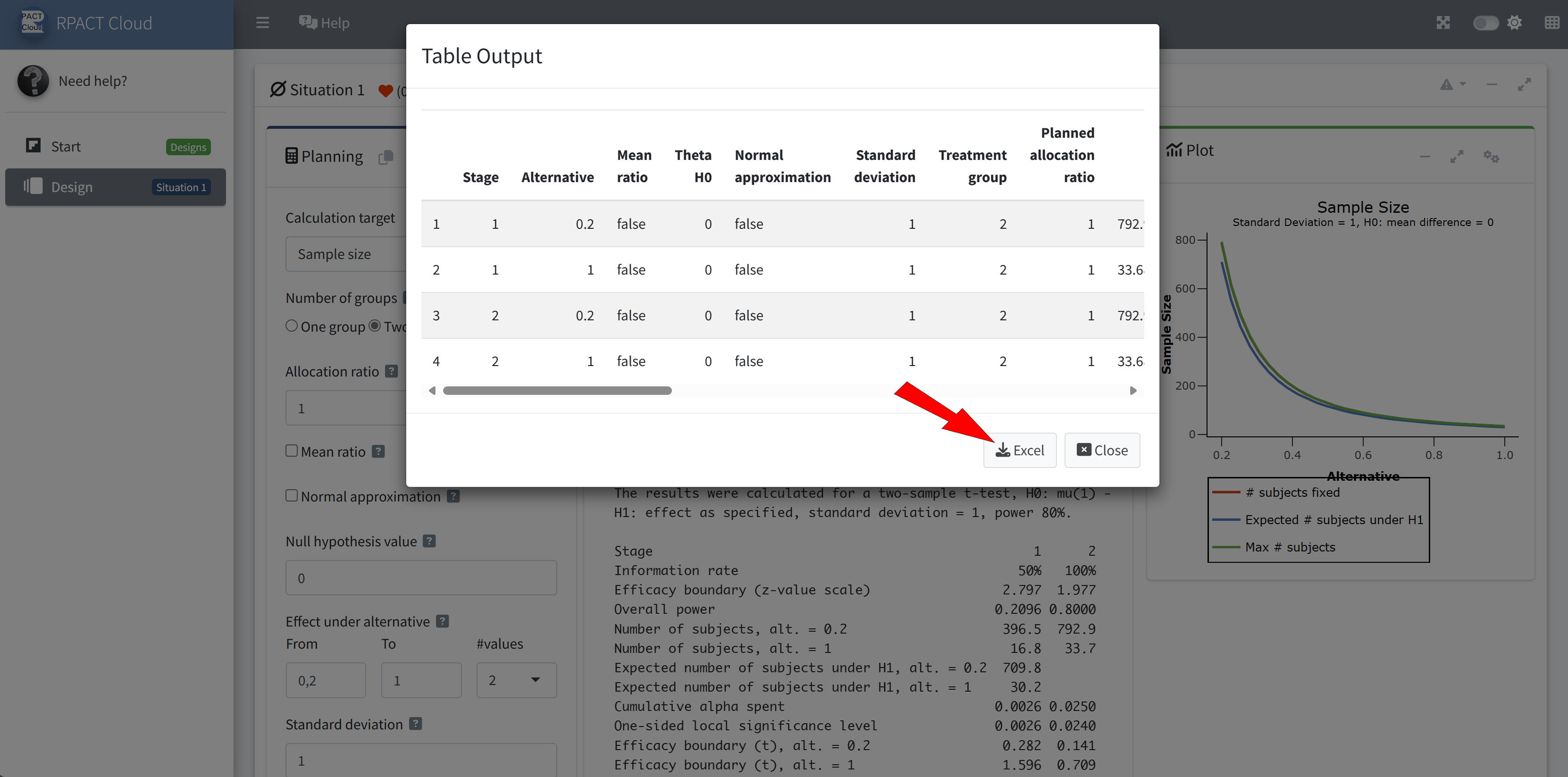Open the #values dropdown showing 2

(516, 680)
